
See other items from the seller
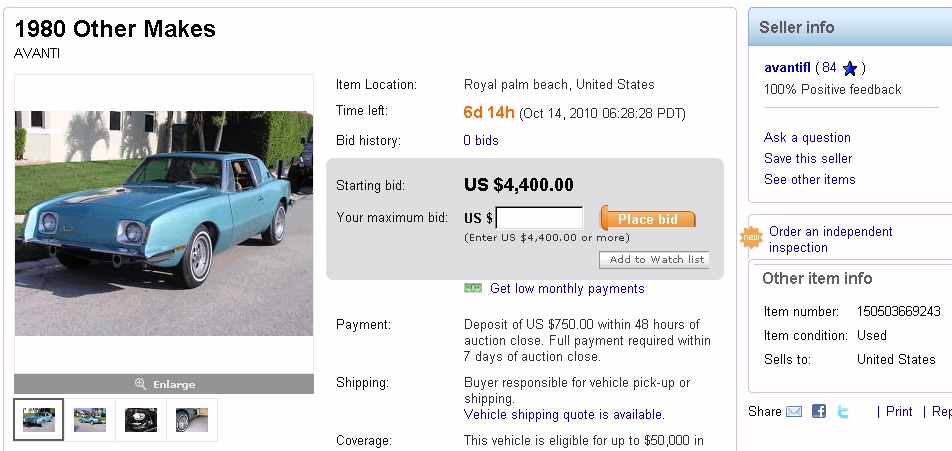(809, 180)
